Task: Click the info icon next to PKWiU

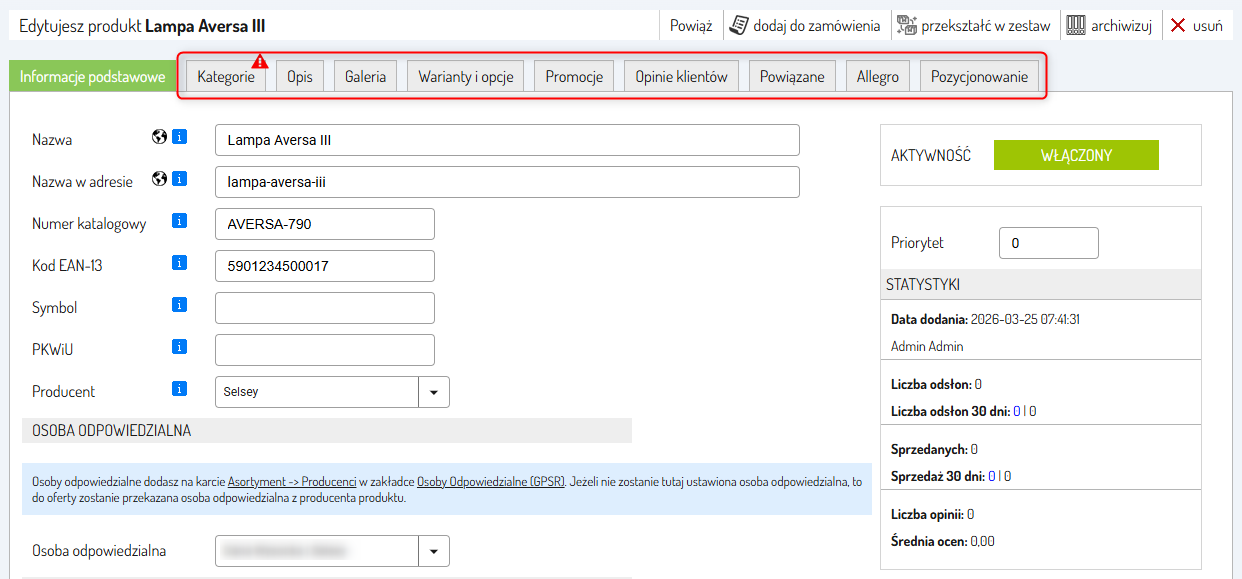Action: click(x=180, y=348)
